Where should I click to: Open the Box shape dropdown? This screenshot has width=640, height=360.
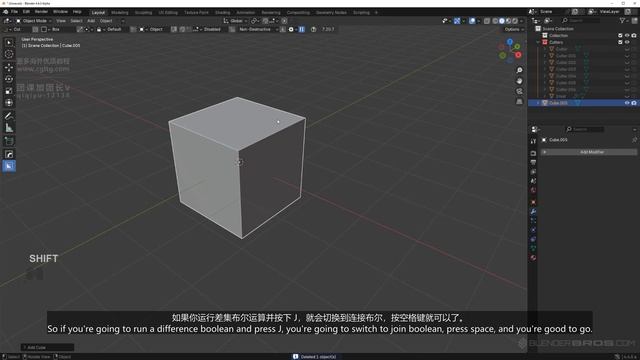click(x=58, y=29)
